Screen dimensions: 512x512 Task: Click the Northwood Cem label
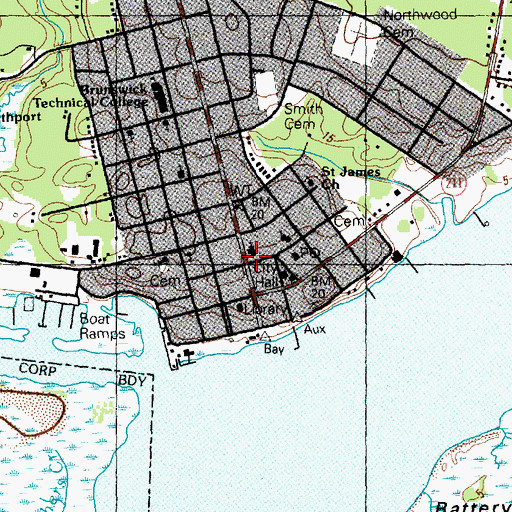tap(420, 23)
